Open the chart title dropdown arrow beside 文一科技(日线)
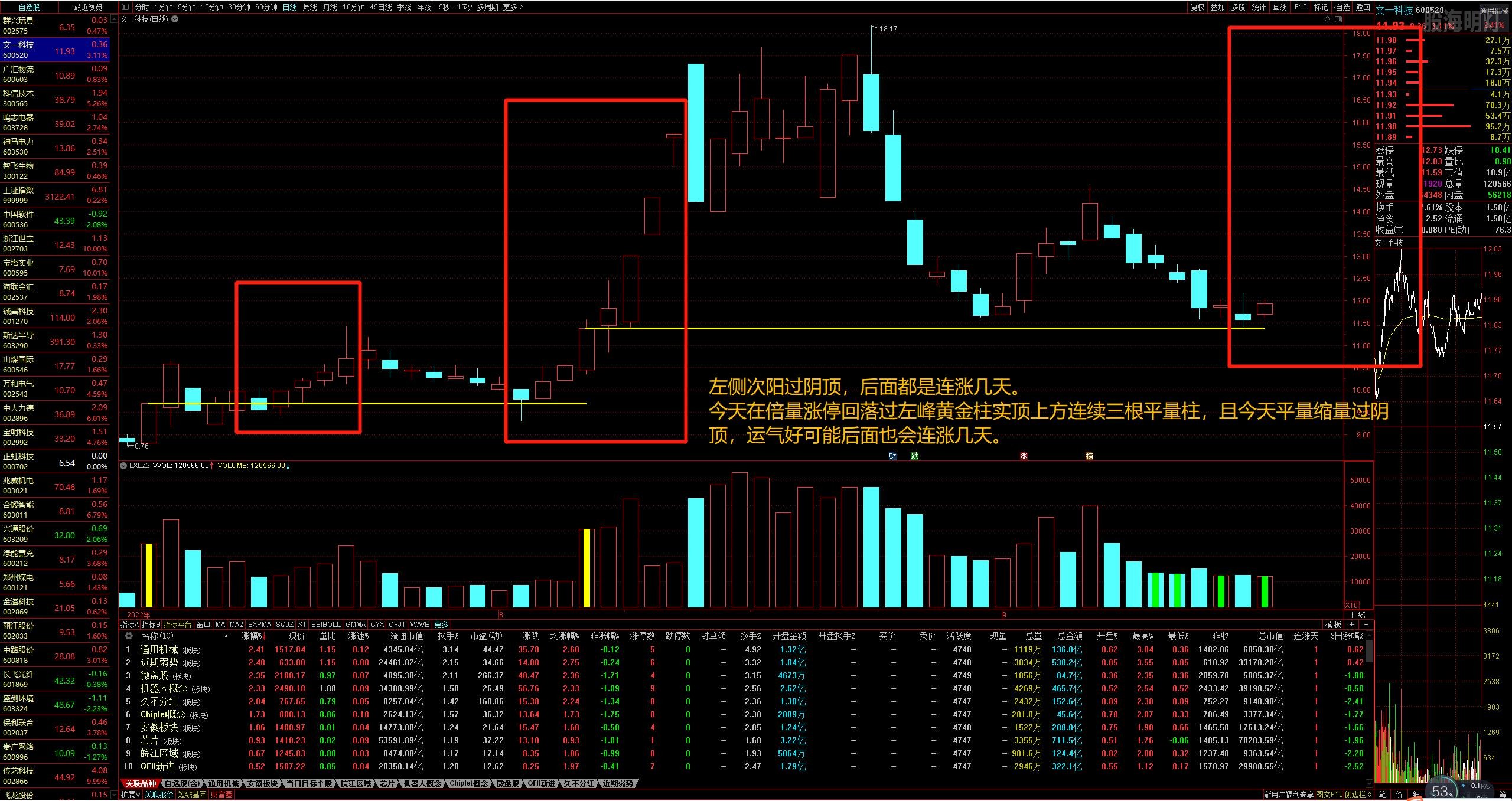Image resolution: width=1512 pixels, height=801 pixels. (175, 19)
